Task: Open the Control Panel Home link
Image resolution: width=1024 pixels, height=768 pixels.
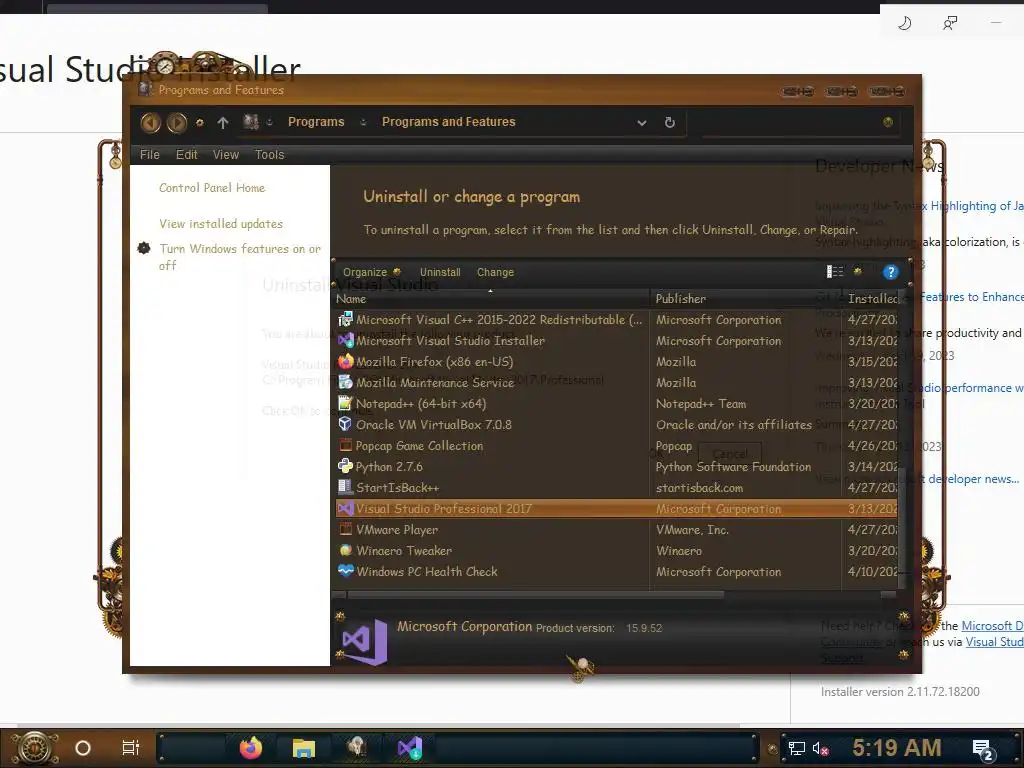Action: 212,188
